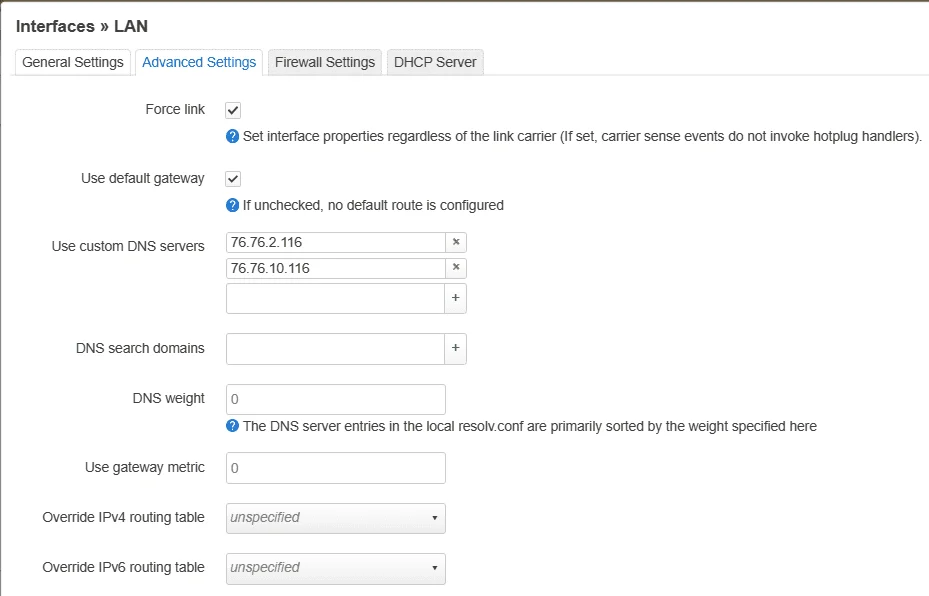Click the help icon for default gateway

[232, 205]
